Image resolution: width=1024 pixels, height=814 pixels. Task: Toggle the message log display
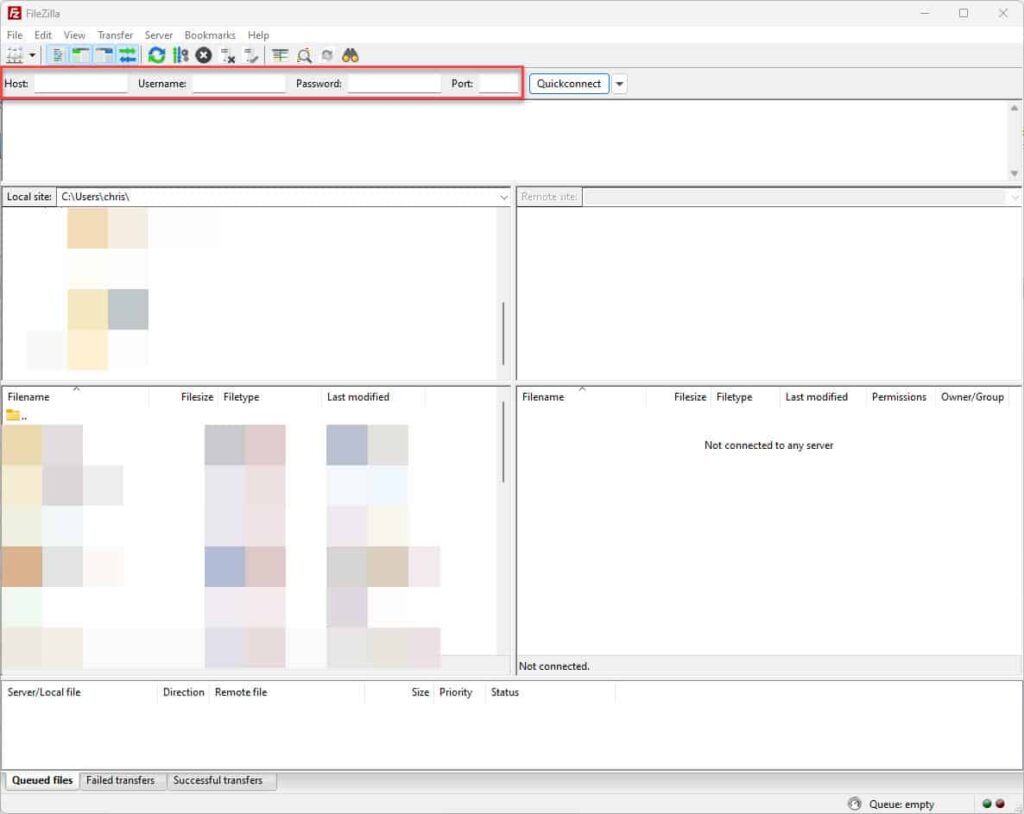[57, 56]
